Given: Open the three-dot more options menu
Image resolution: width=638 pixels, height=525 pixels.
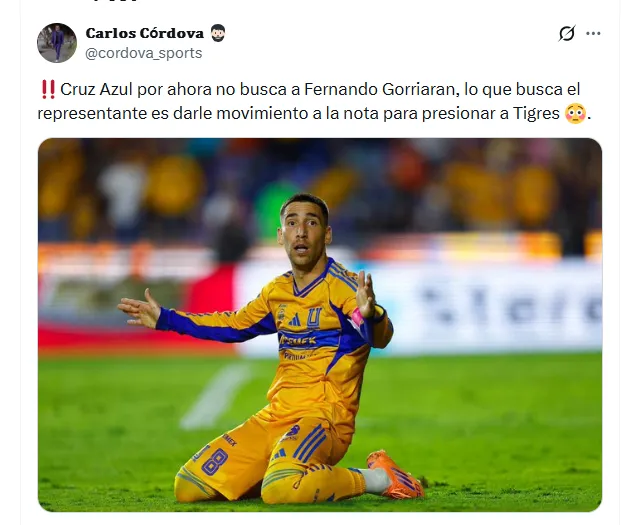Looking at the screenshot, I should 593,33.
